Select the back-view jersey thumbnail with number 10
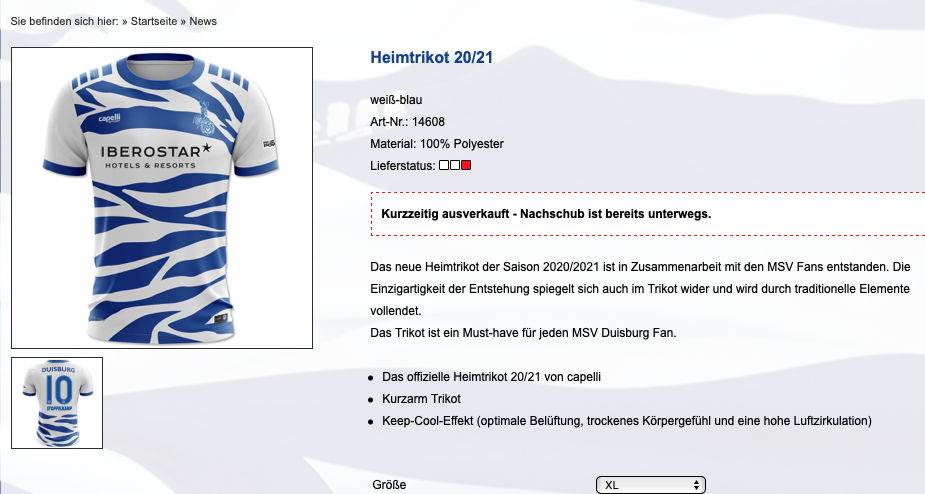Screen dimensions: 925x494 point(57,403)
